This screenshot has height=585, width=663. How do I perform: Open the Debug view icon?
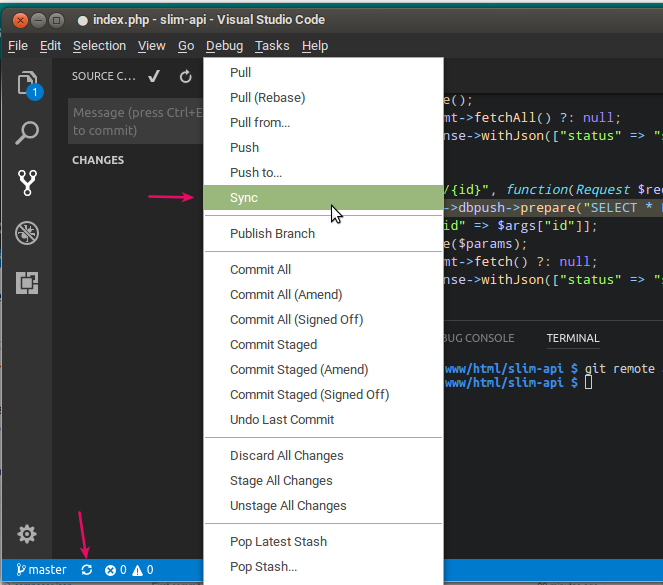[27, 233]
